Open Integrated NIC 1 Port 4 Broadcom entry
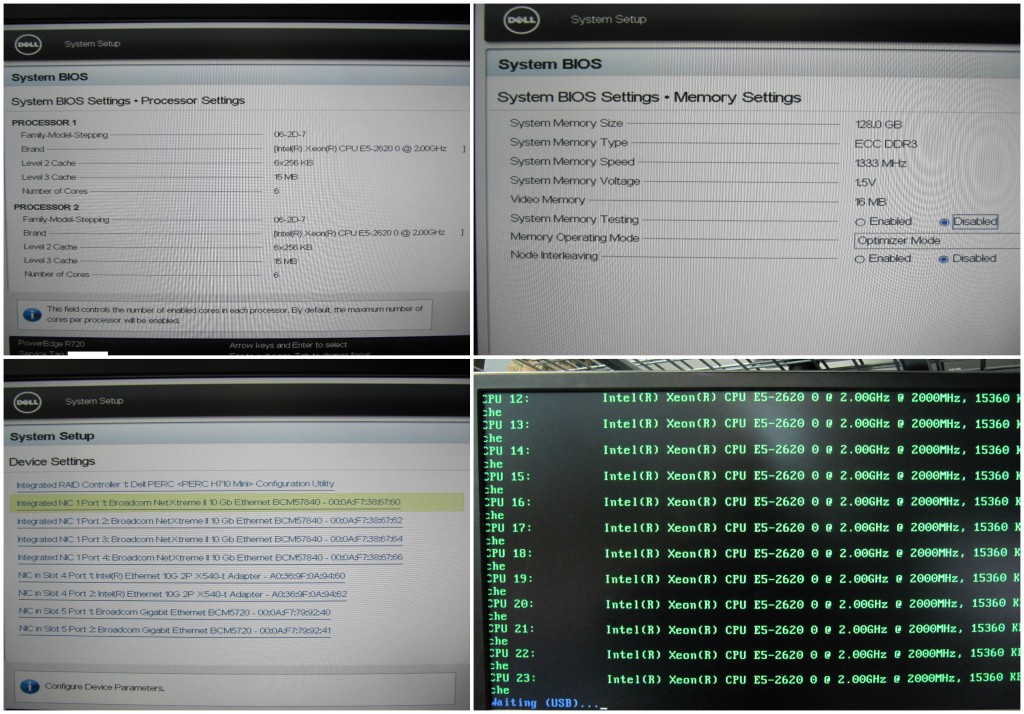The height and width of the screenshot is (714, 1024). coord(210,557)
